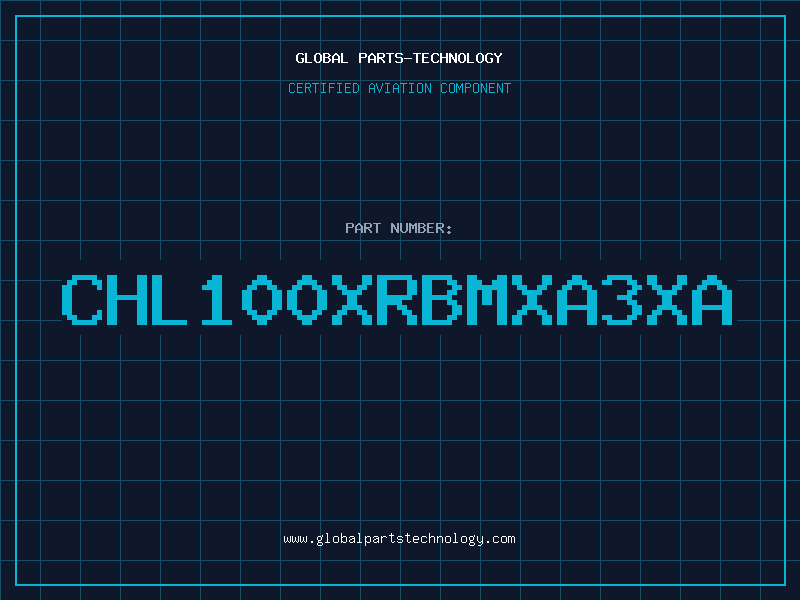The height and width of the screenshot is (600, 800).
Task: Select the word AVIATION in the subtitle
Action: [x=400, y=88]
